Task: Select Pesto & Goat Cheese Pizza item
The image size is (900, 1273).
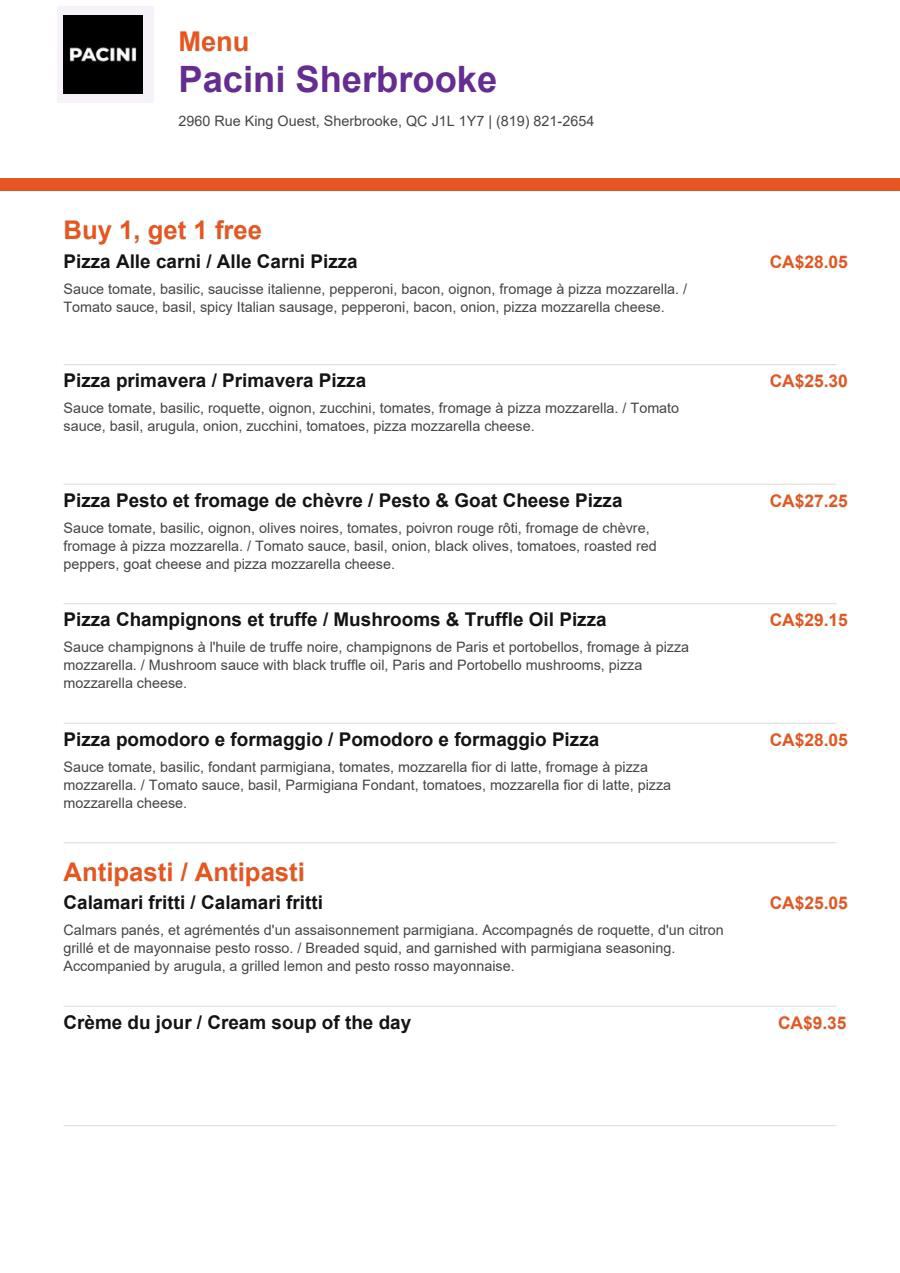Action: pyautogui.click(x=342, y=500)
